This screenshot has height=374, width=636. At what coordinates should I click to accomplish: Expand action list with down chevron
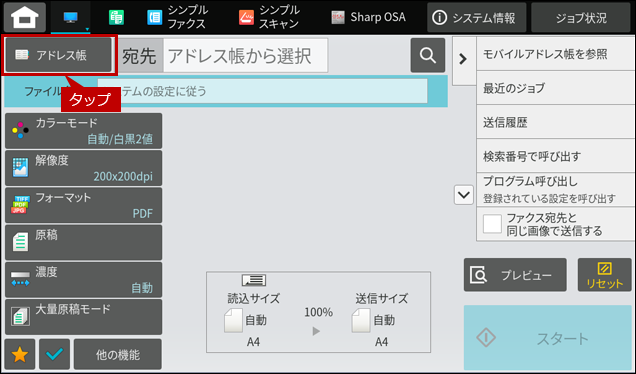tap(464, 195)
